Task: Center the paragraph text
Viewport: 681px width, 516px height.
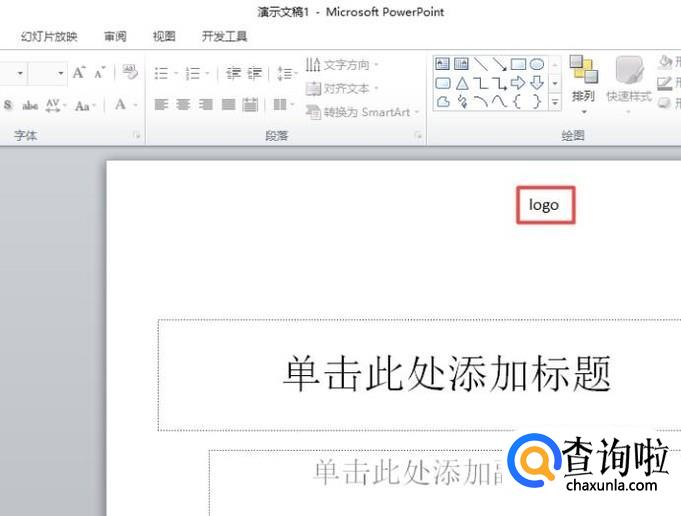Action: coord(183,105)
